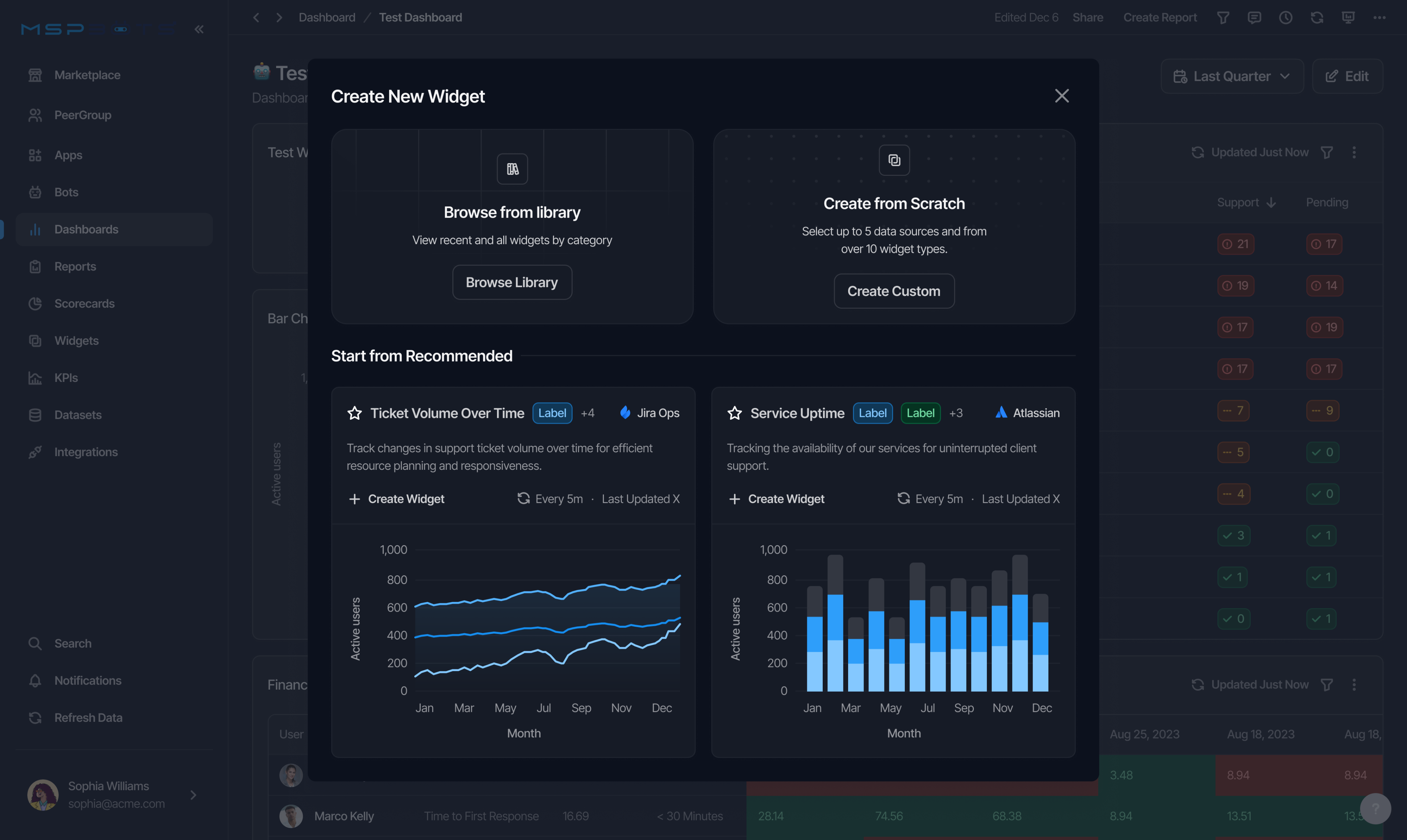Click the blue Label tag on Service Uptime
Image resolution: width=1407 pixels, height=840 pixels.
(x=873, y=413)
